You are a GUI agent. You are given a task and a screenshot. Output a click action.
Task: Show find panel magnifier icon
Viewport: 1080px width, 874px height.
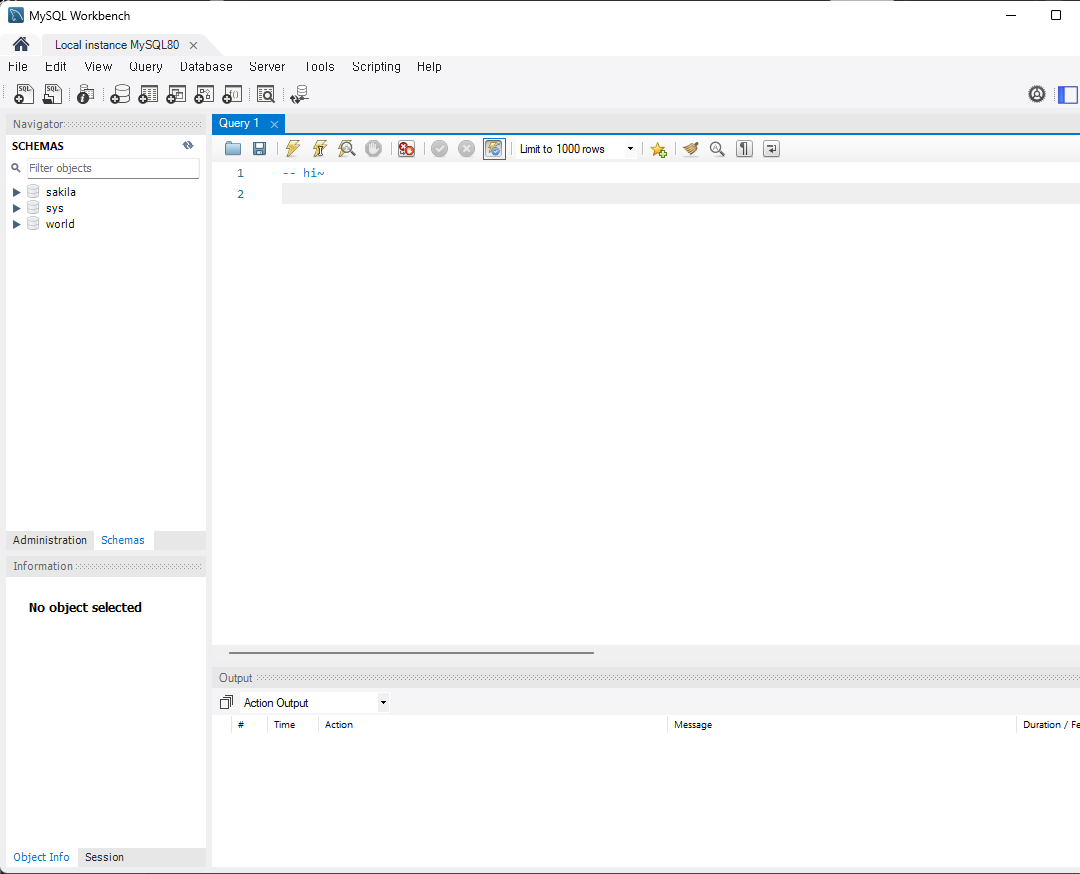pos(717,149)
